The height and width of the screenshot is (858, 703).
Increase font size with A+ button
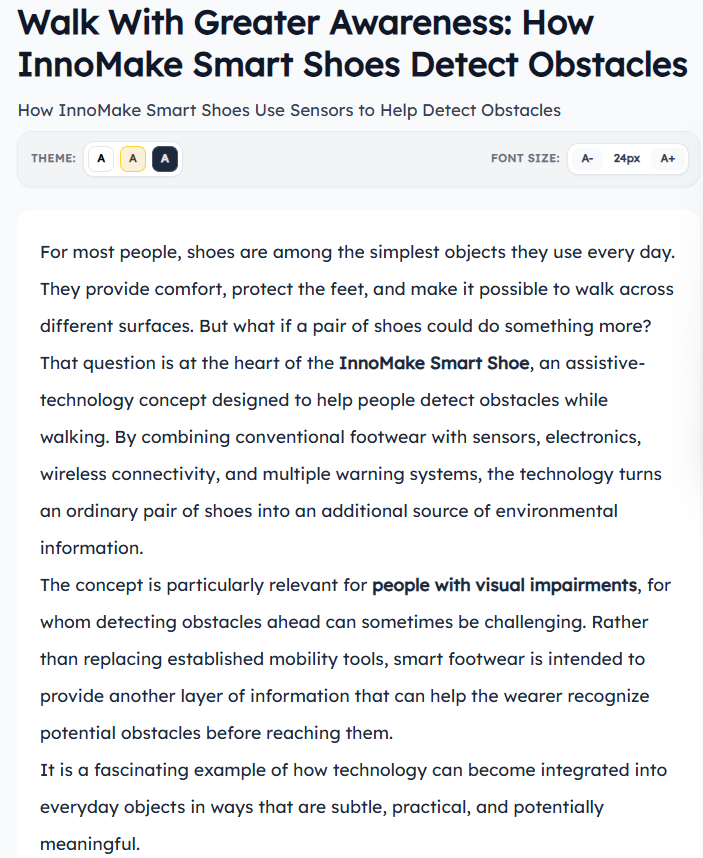point(667,159)
